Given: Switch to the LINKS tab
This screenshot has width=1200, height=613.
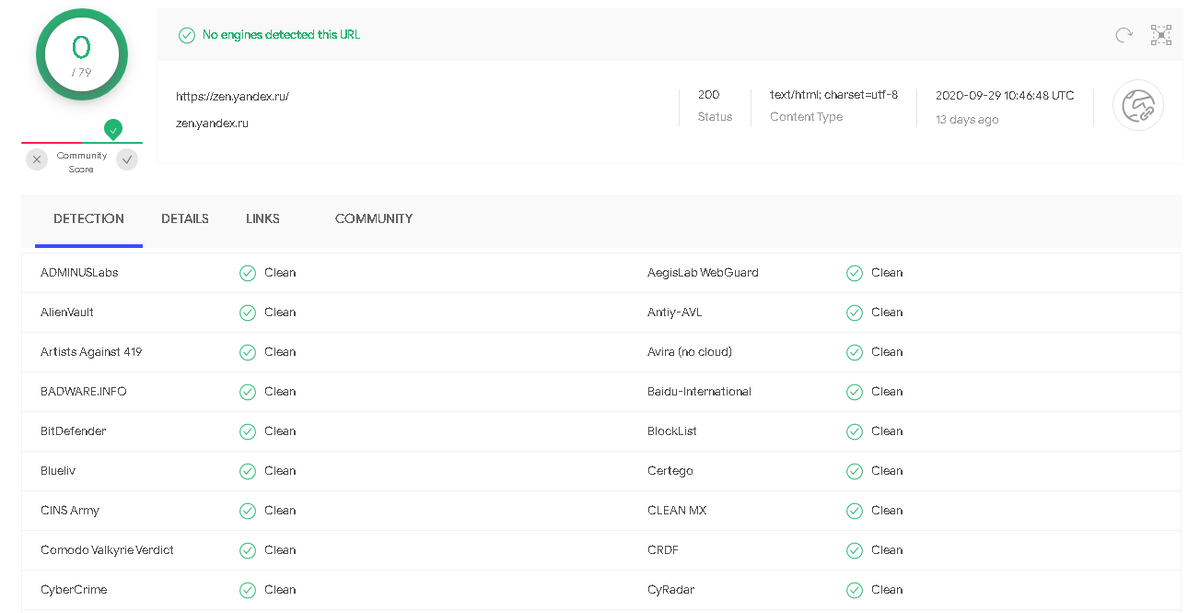Looking at the screenshot, I should [x=263, y=219].
